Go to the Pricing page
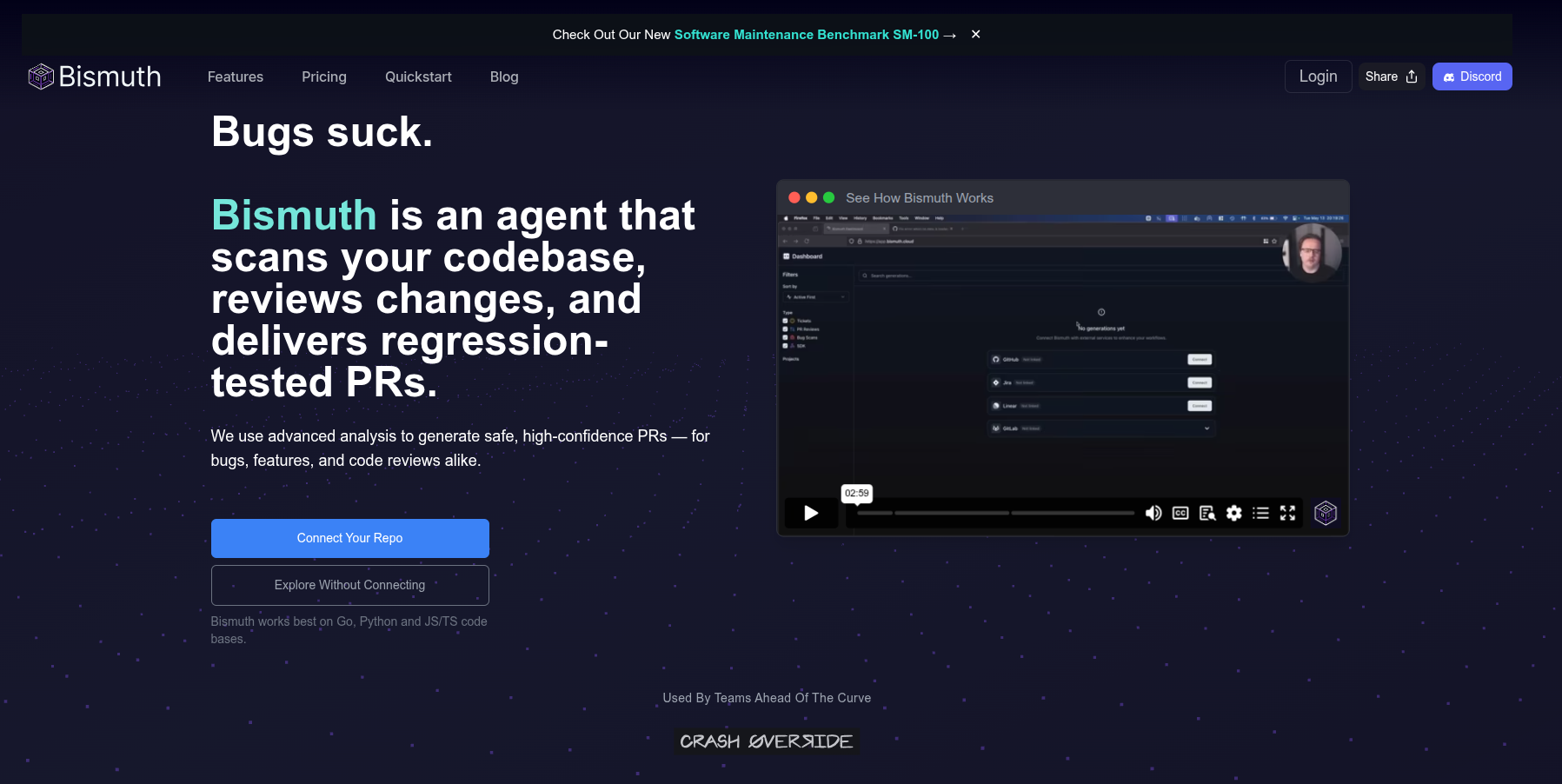 point(324,76)
